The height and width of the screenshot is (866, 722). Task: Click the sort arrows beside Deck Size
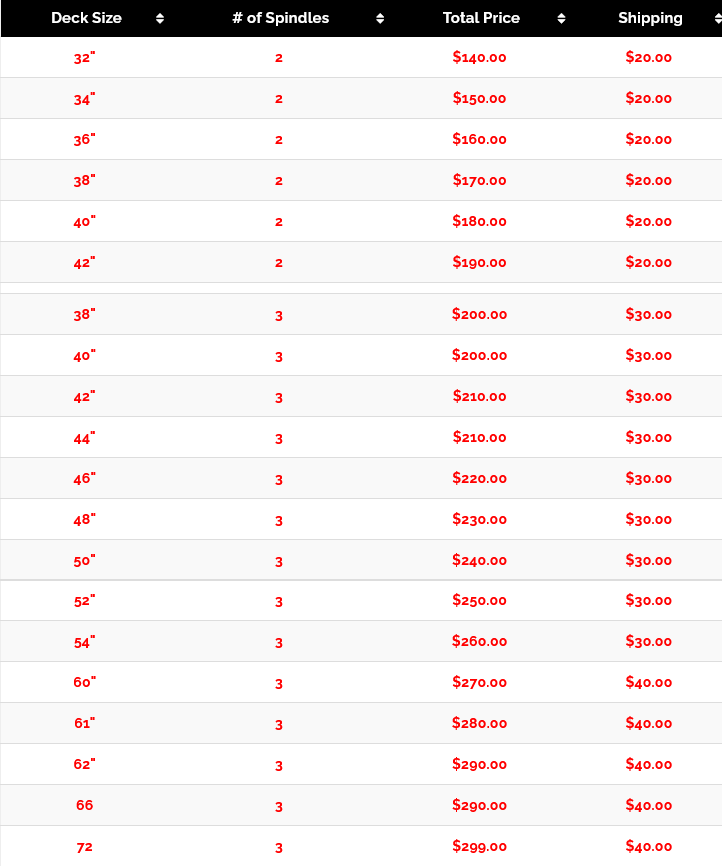[160, 19]
